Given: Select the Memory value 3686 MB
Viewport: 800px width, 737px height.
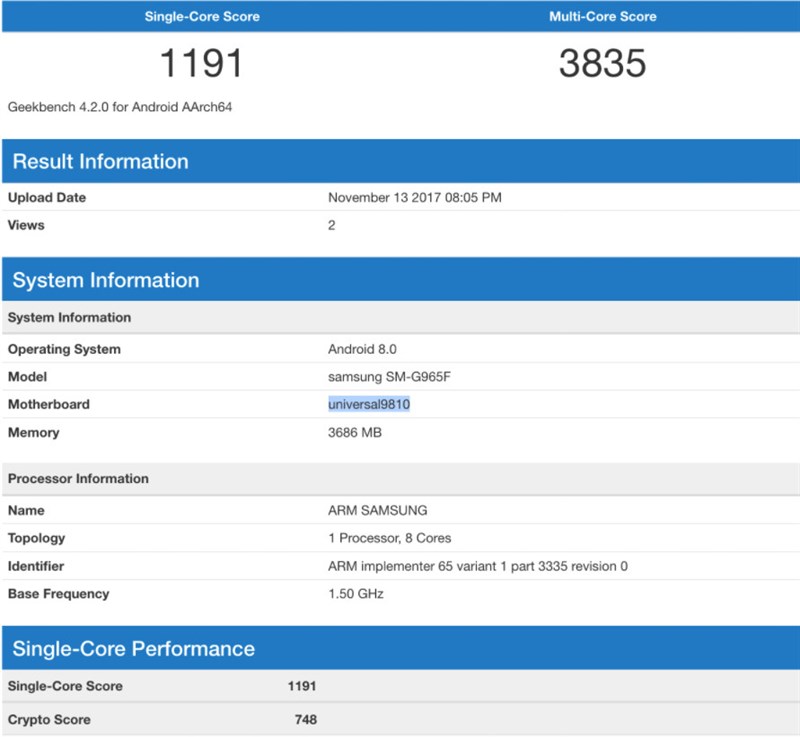Looking at the screenshot, I should (356, 432).
